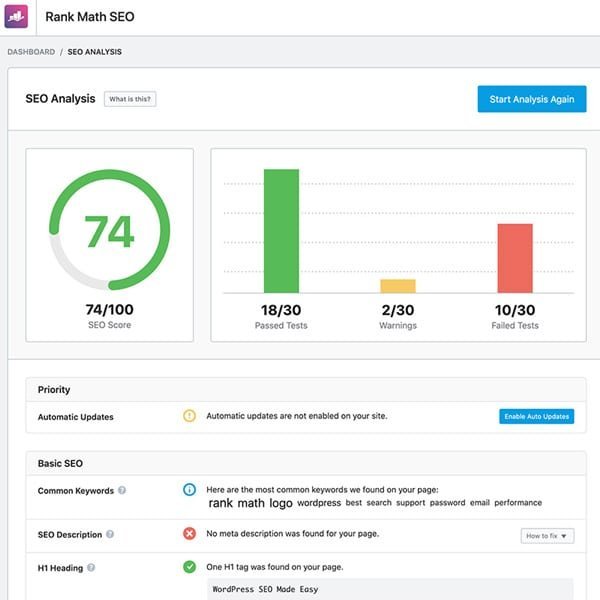Click the 'rank' keyword in common keywords
600x600 pixels.
220,503
